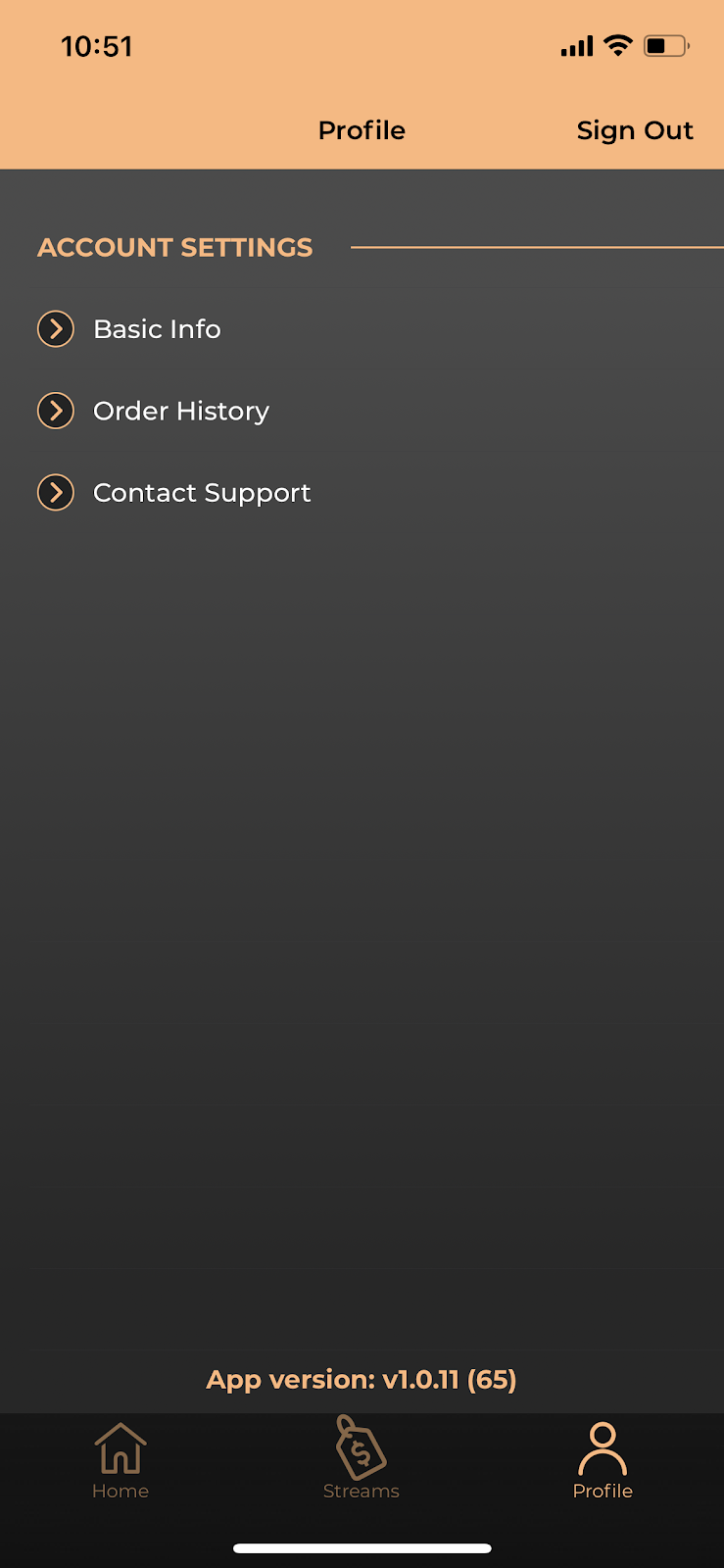Tap the Profile header title

click(x=362, y=130)
